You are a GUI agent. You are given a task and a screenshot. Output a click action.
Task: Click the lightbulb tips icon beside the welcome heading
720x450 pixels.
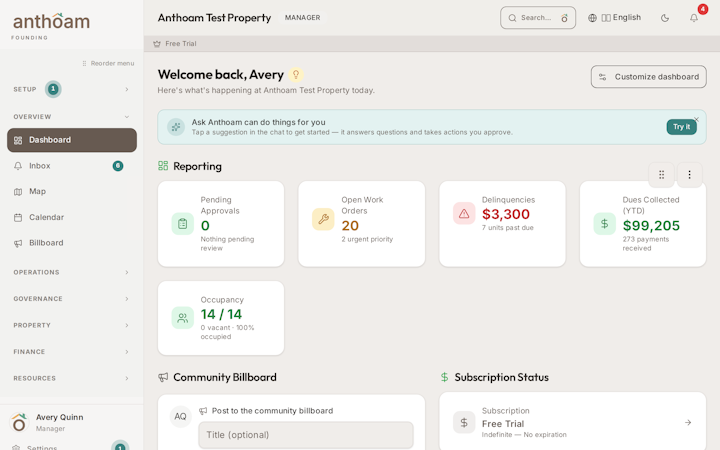tap(296, 74)
